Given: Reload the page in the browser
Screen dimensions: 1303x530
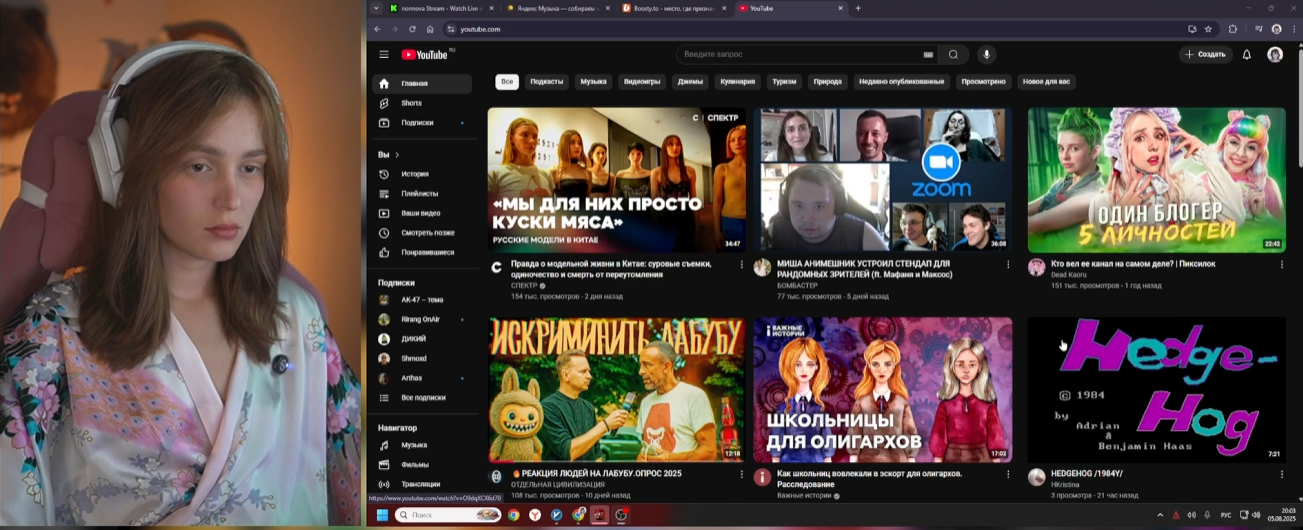Looking at the screenshot, I should [411, 29].
